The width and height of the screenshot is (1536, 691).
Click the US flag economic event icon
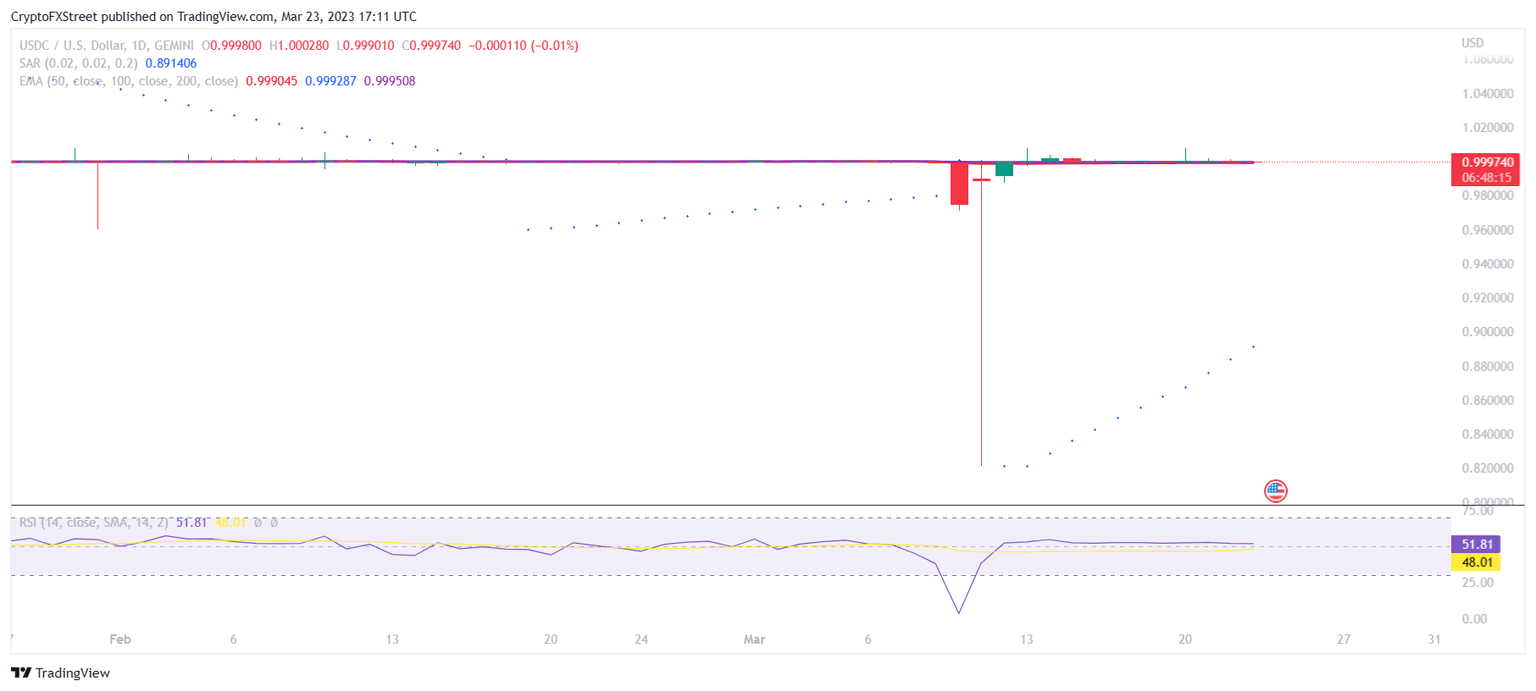point(1275,491)
